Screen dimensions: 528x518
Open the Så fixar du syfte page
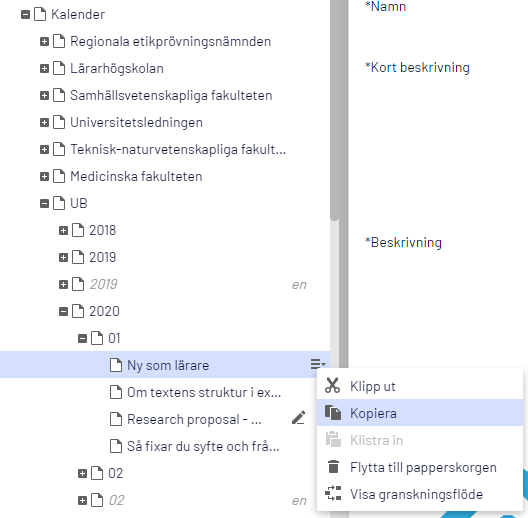click(x=203, y=446)
